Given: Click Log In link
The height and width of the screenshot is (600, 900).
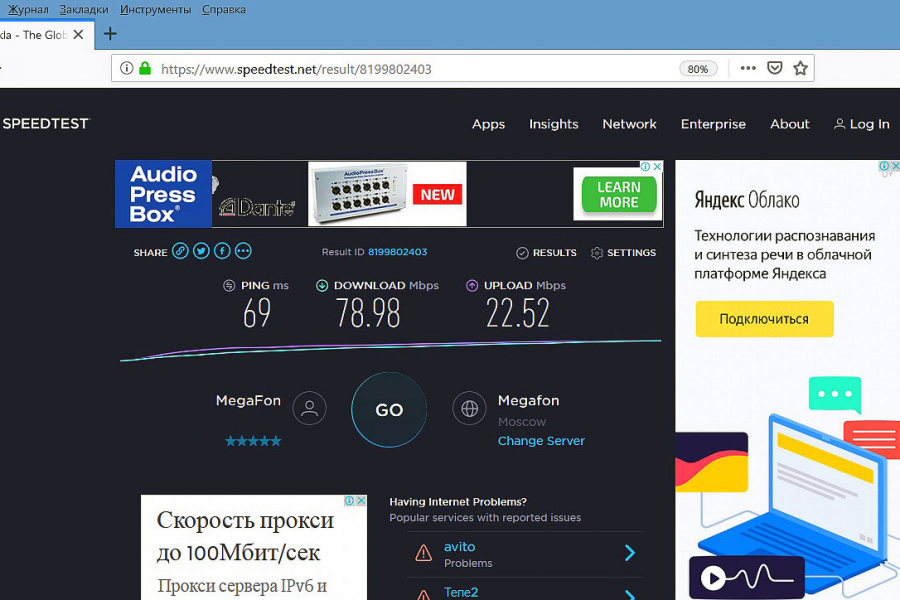Looking at the screenshot, I should point(862,124).
